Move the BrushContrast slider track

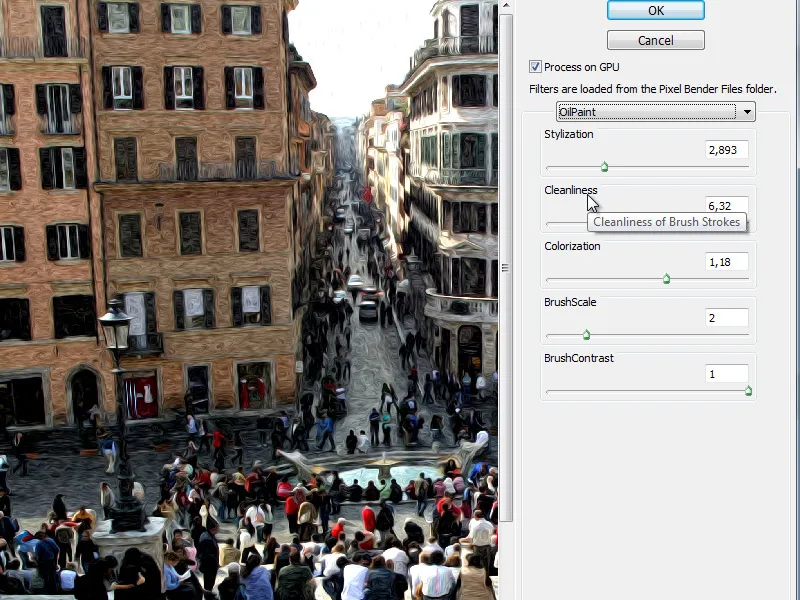click(650, 391)
